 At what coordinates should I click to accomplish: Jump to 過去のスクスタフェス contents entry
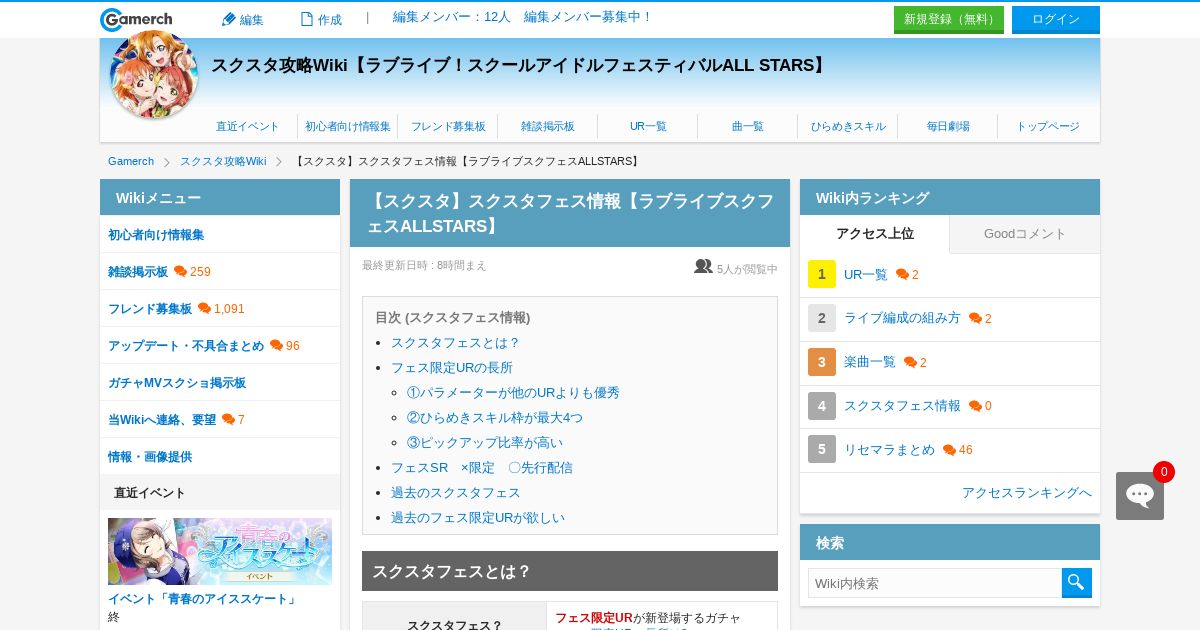[x=456, y=493]
